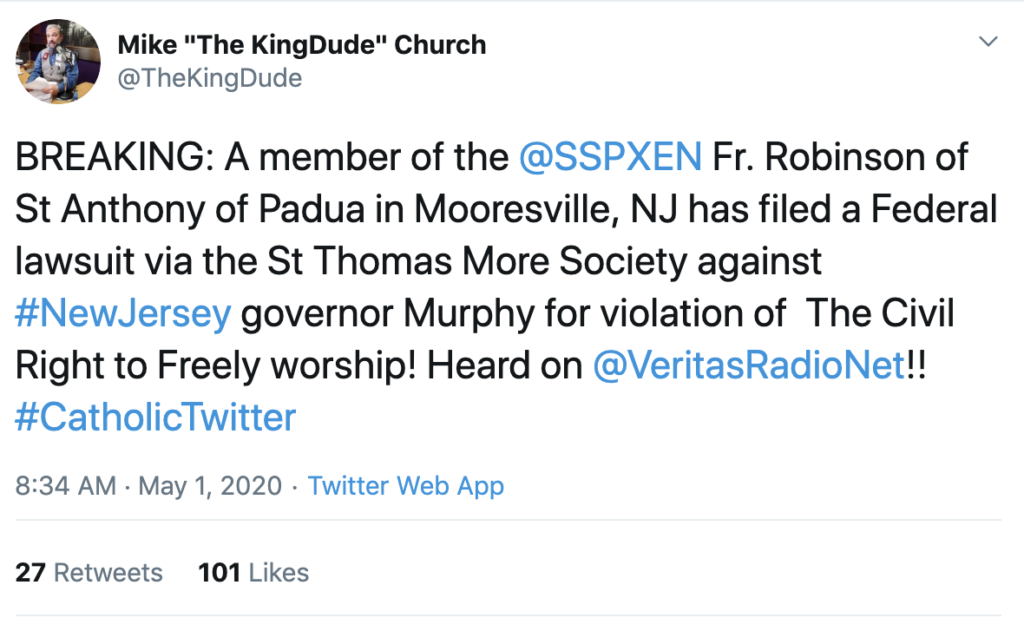Click the 8:34 AM timestamp

click(x=67, y=487)
